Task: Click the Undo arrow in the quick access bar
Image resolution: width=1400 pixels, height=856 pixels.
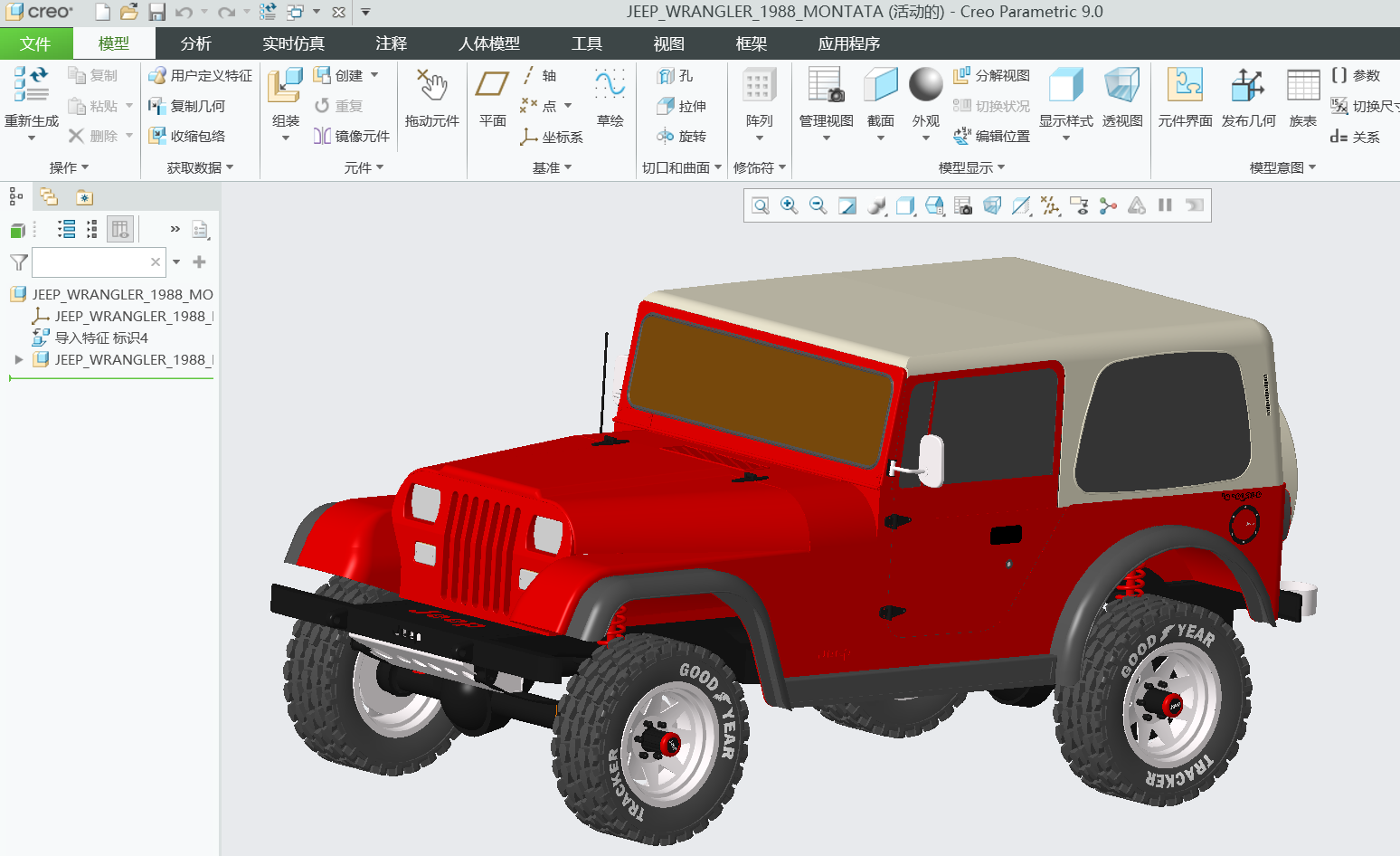Action: (x=184, y=12)
